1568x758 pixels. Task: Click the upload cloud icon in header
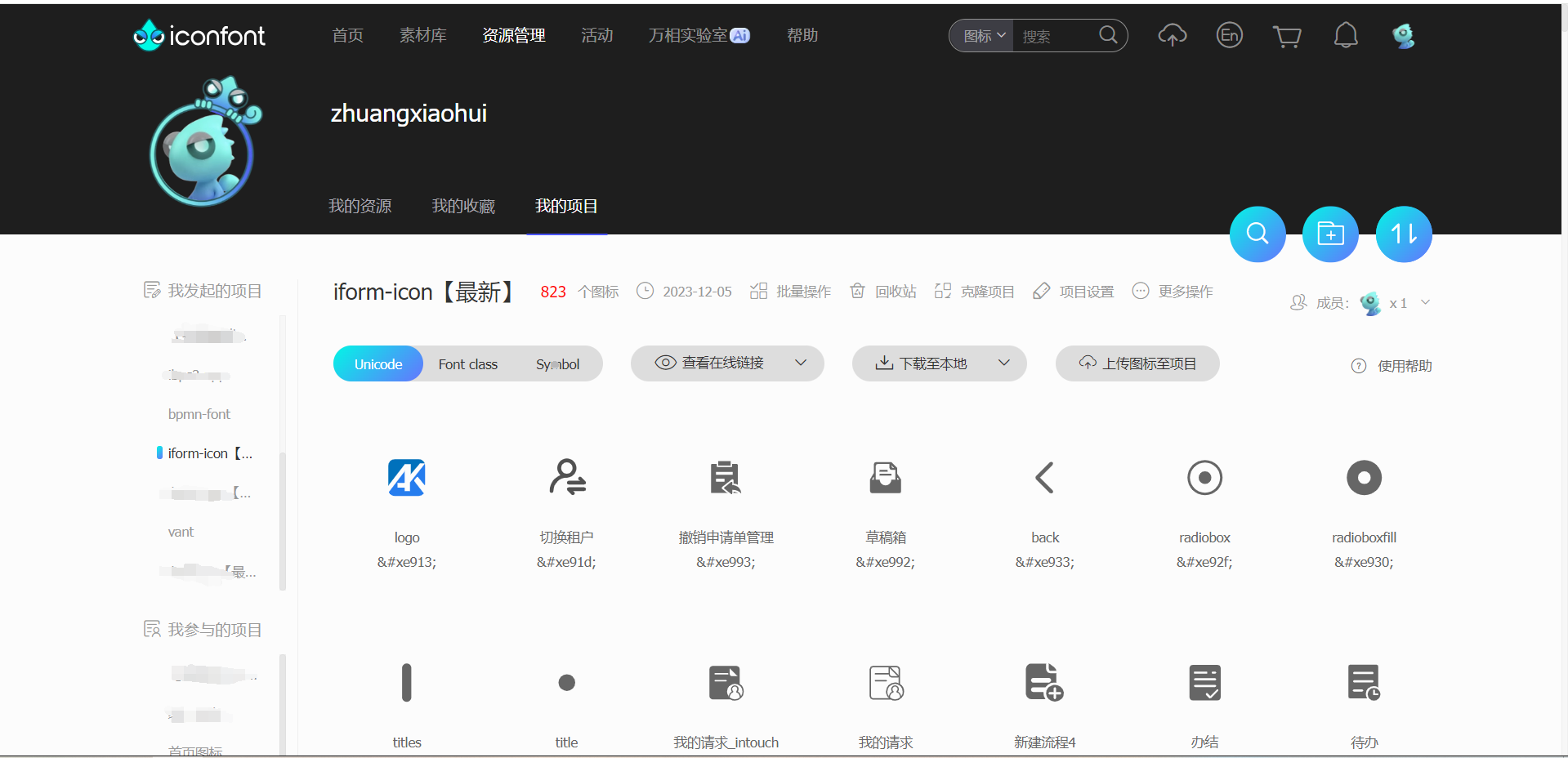[1172, 35]
